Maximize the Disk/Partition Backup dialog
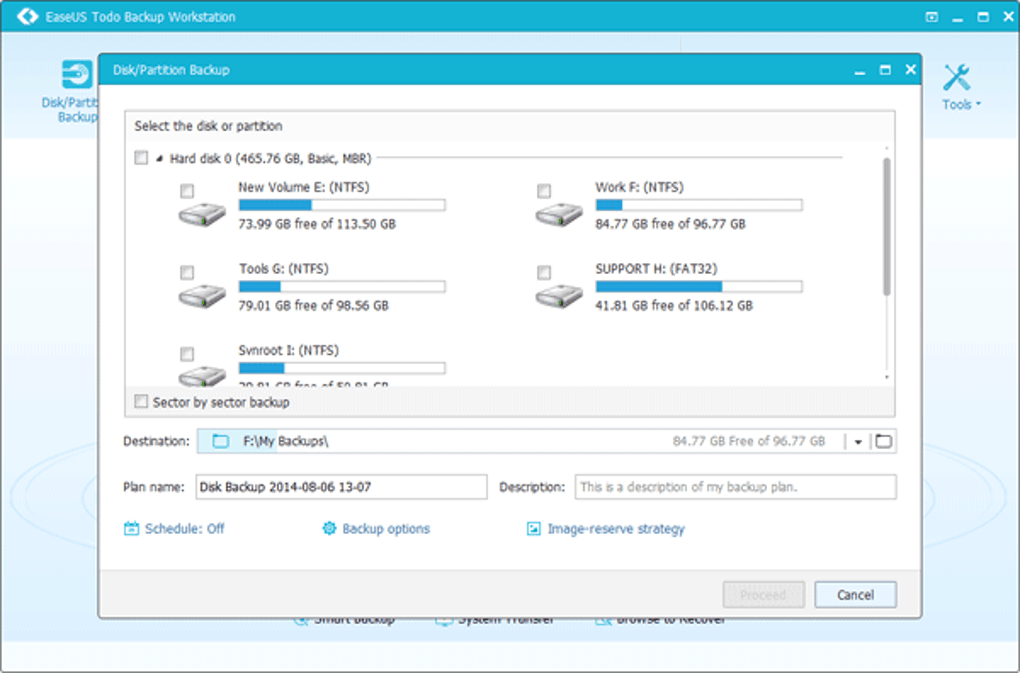 [x=885, y=70]
